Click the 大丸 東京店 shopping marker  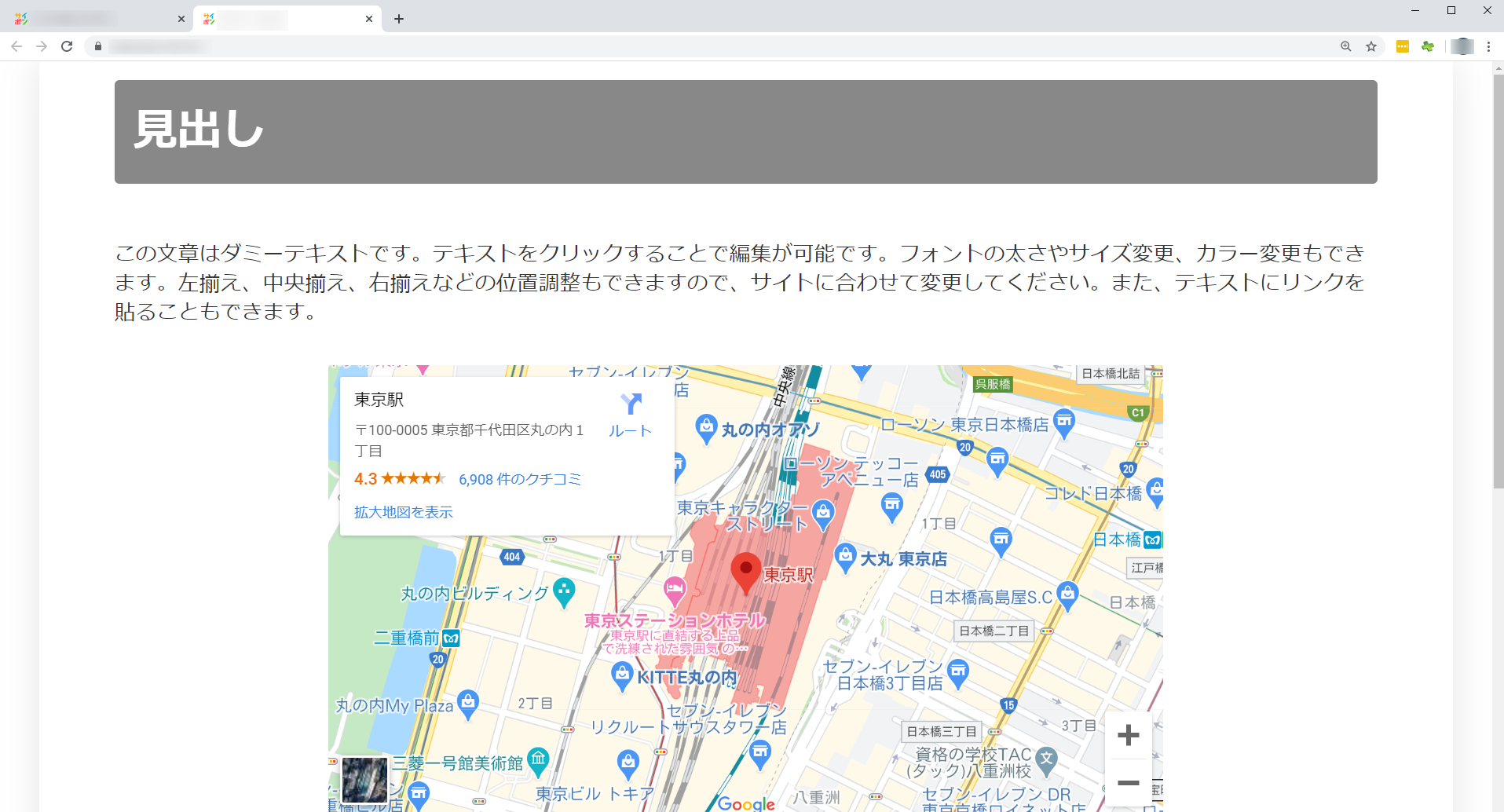point(844,558)
